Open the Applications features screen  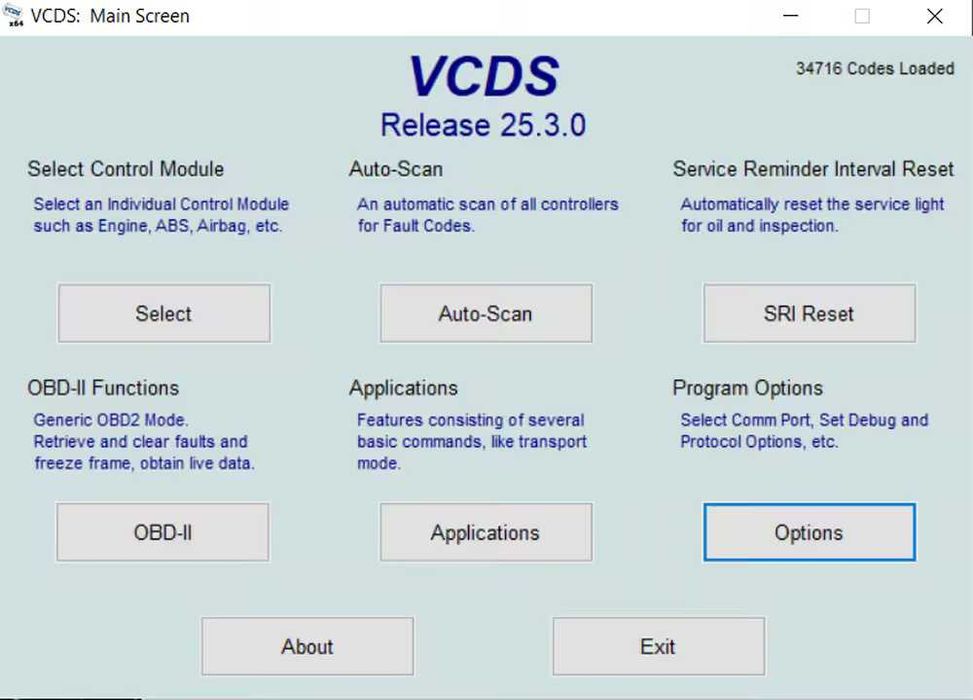tap(486, 532)
